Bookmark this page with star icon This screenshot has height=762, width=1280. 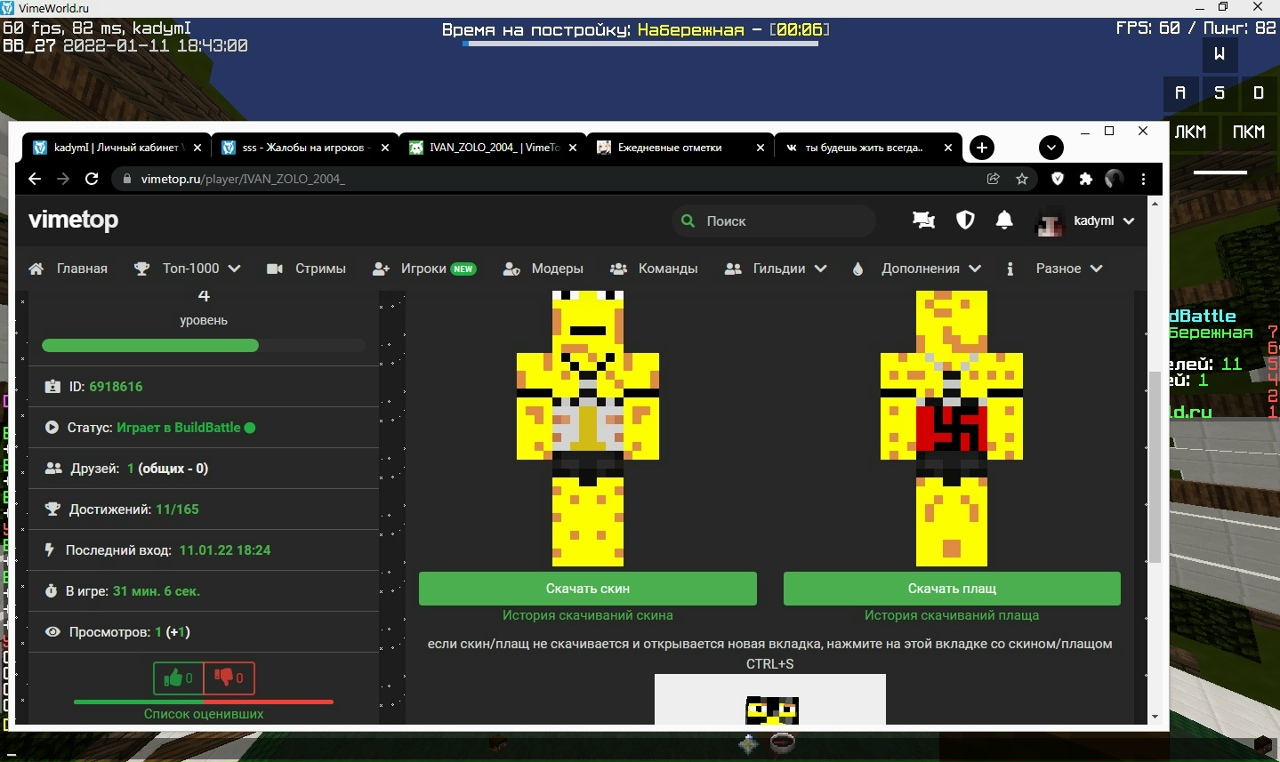click(1022, 179)
